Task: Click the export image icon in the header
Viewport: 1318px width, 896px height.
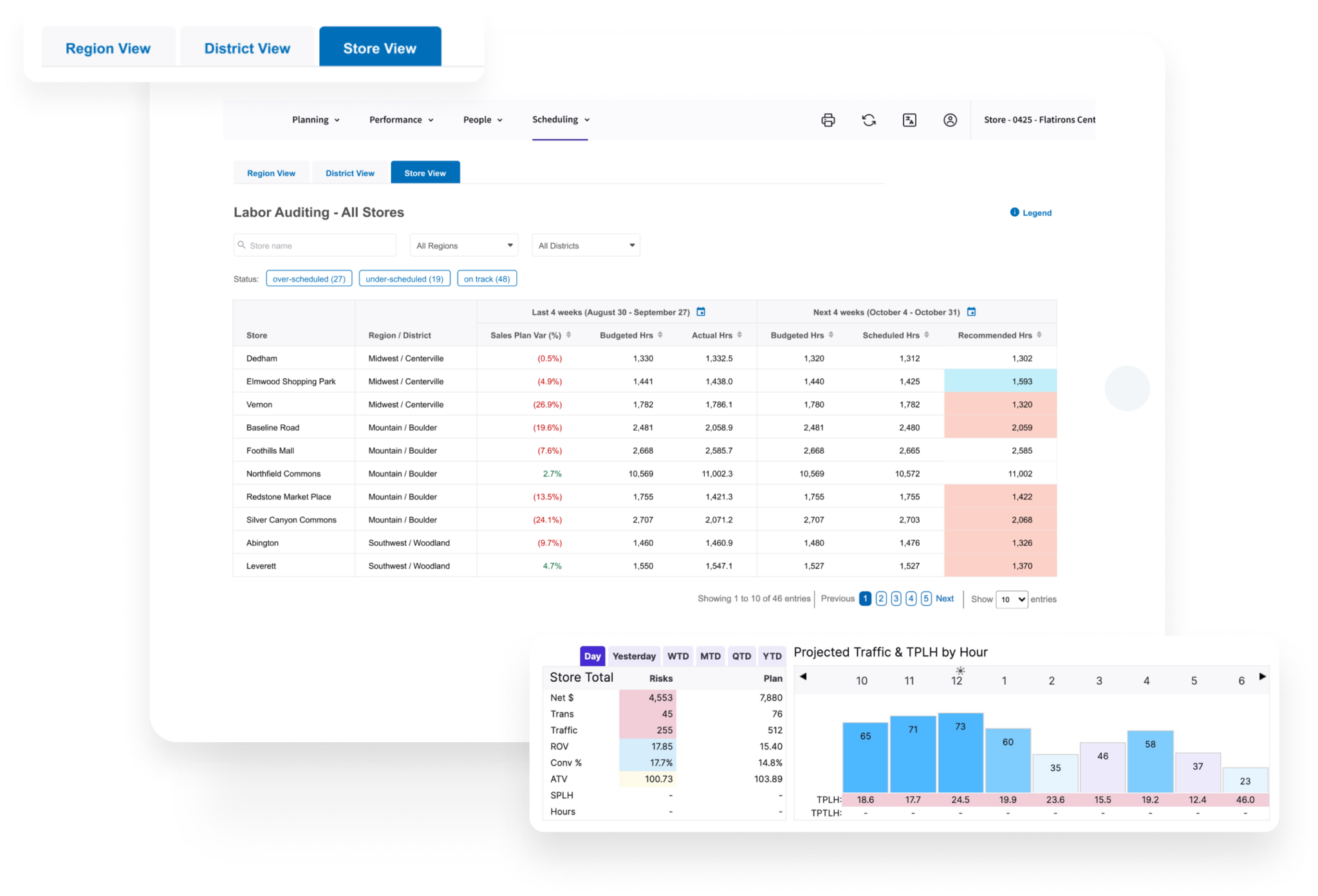Action: click(909, 120)
